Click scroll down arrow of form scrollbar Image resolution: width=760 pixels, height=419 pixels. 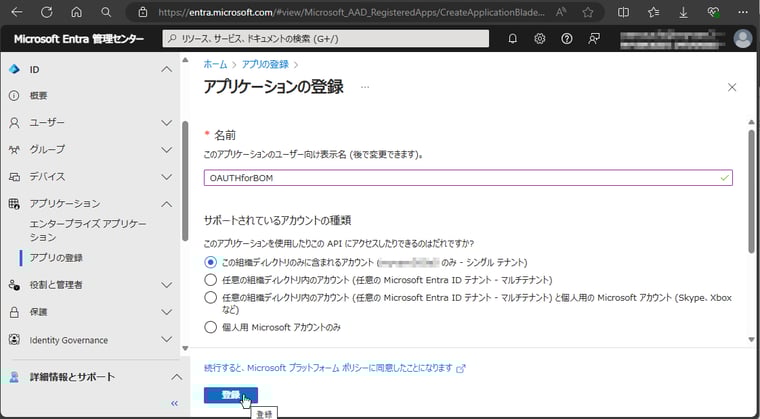751,339
